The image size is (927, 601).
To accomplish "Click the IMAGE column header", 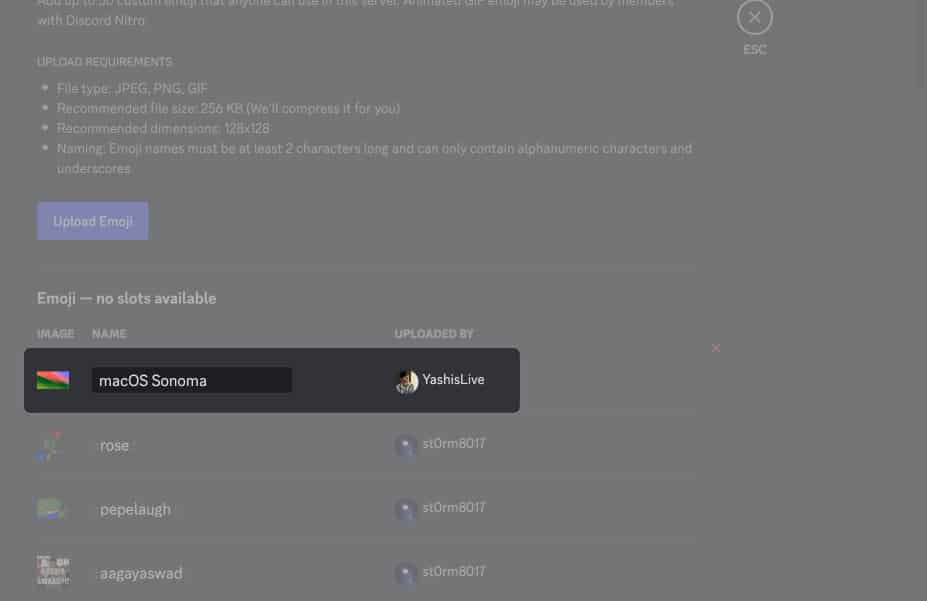I will point(56,334).
